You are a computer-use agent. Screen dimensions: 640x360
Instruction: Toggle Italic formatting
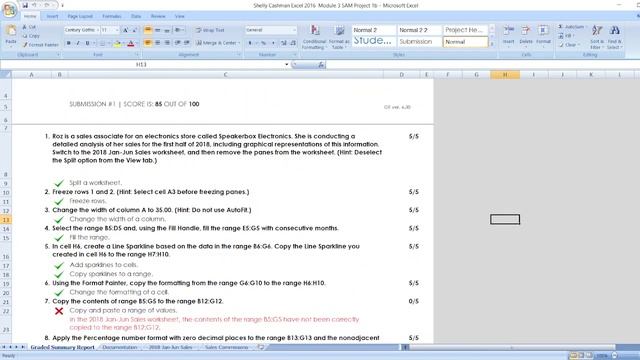(x=78, y=43)
